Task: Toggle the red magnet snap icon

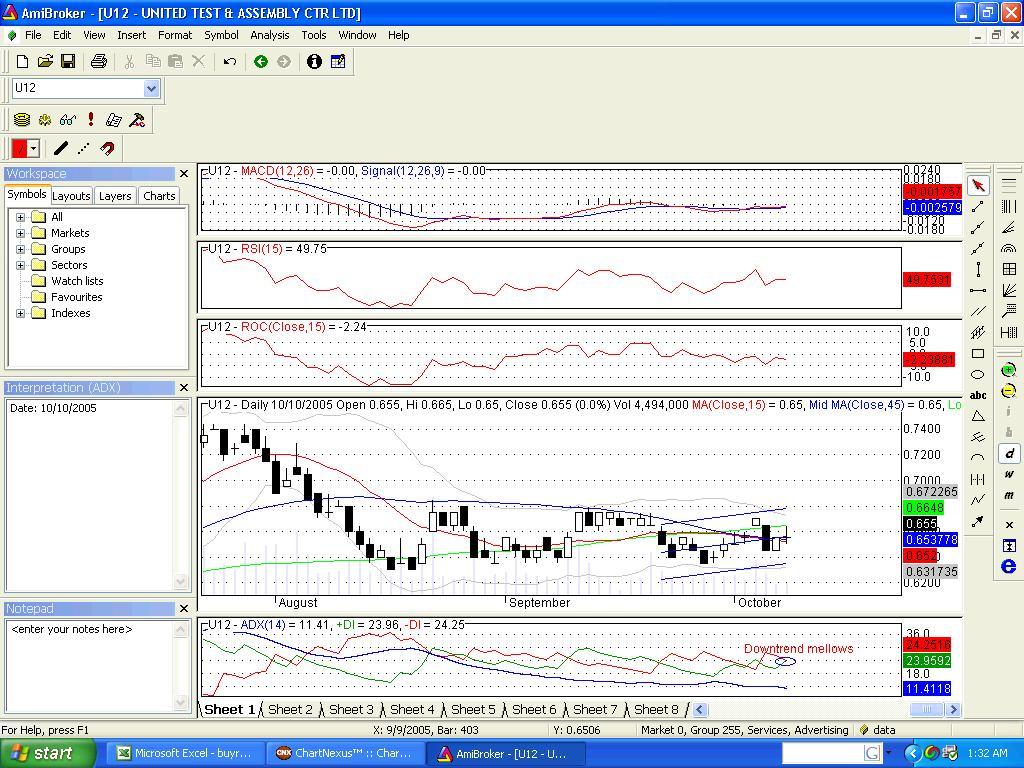Action: coord(107,148)
